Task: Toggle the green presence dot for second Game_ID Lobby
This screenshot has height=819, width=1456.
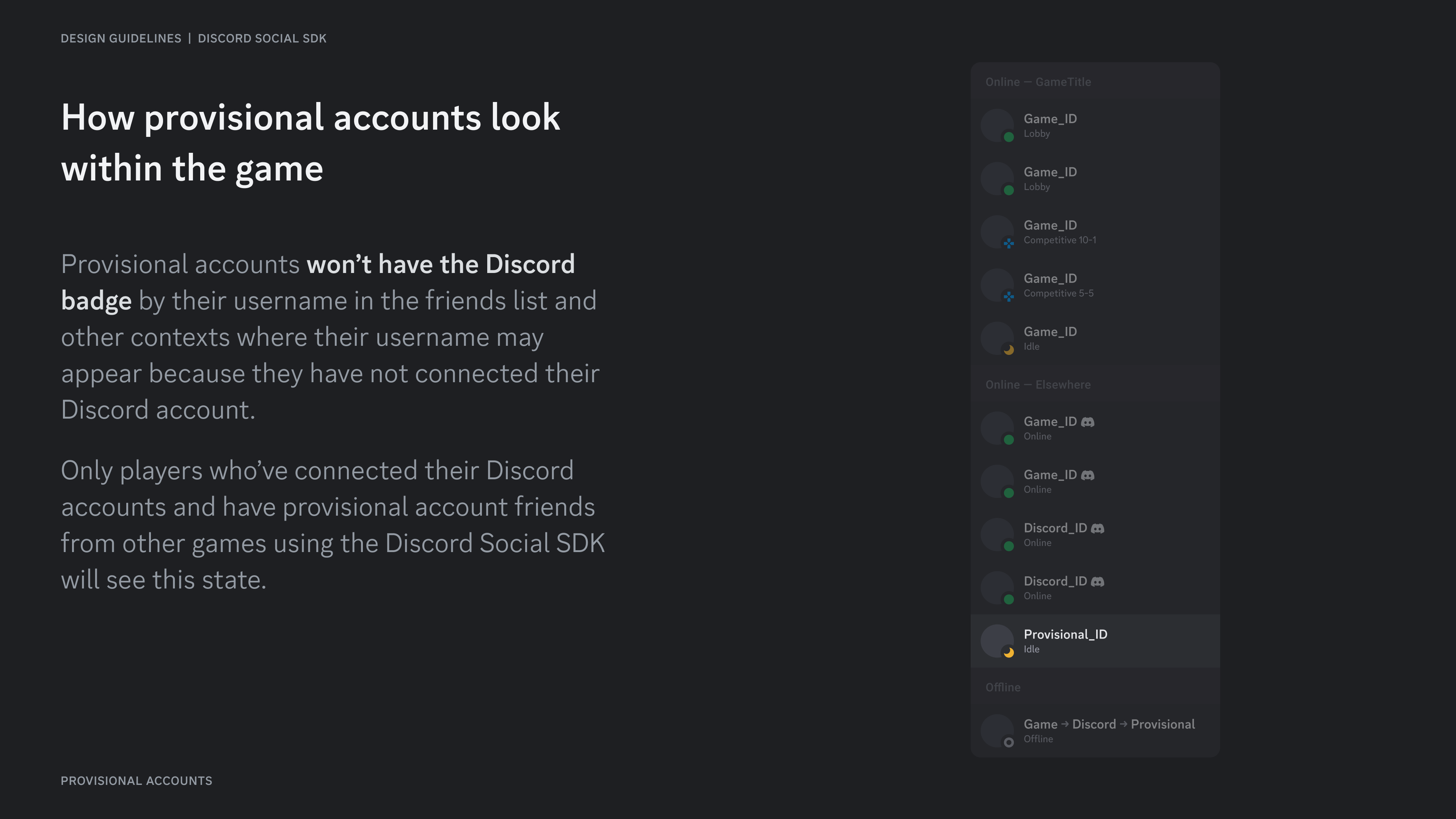Action: [x=1008, y=190]
